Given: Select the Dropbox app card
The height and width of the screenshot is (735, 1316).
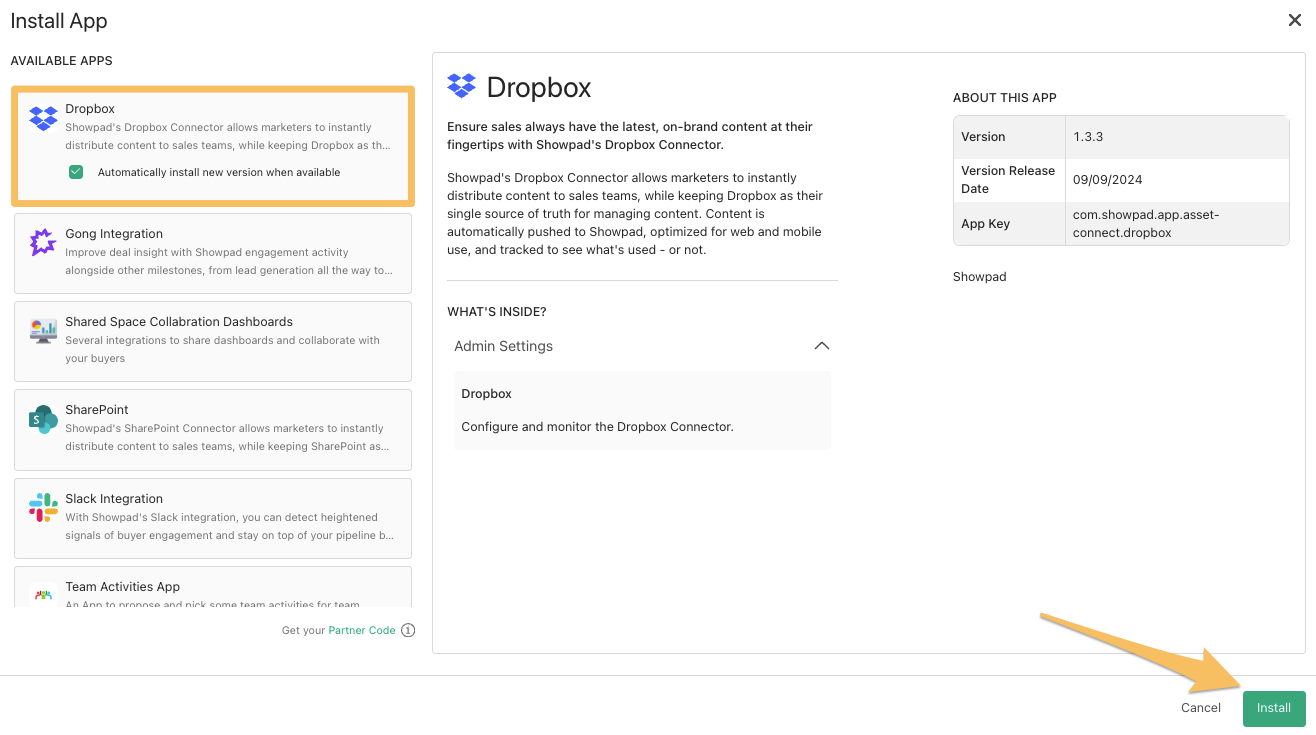Looking at the screenshot, I should click(213, 146).
